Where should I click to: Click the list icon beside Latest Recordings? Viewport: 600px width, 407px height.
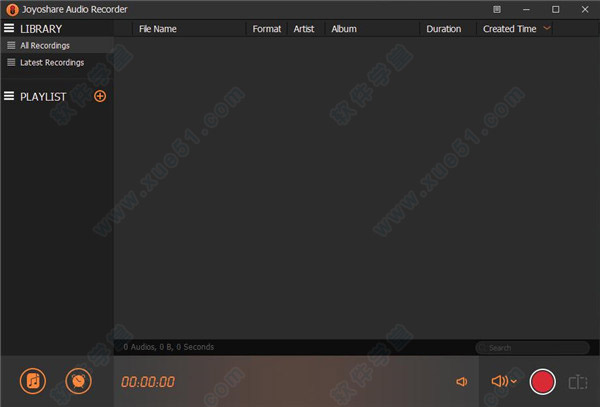pos(11,62)
